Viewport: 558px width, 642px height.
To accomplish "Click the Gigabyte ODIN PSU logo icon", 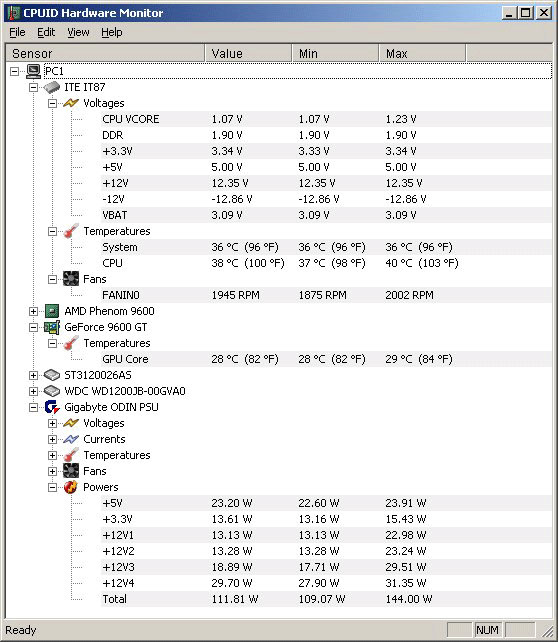I will pyautogui.click(x=52, y=407).
